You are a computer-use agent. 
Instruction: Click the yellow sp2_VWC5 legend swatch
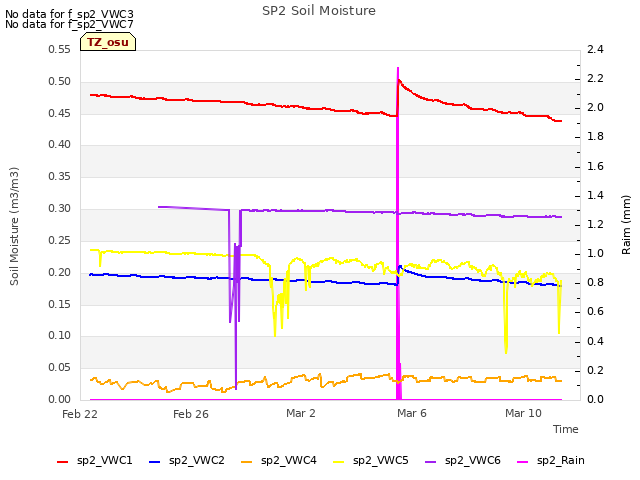(x=338, y=462)
